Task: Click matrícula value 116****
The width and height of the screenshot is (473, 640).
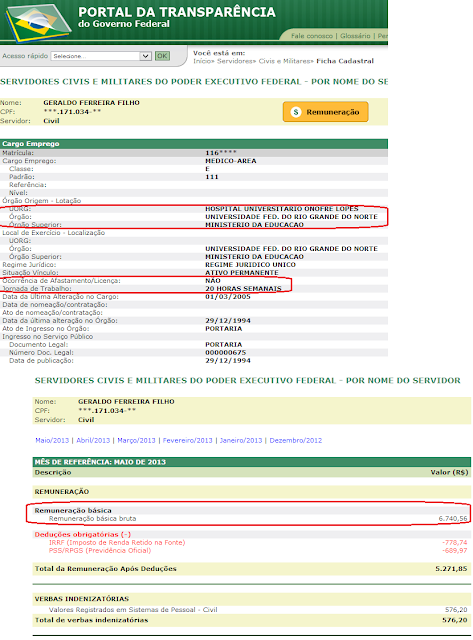Action: [x=221, y=153]
